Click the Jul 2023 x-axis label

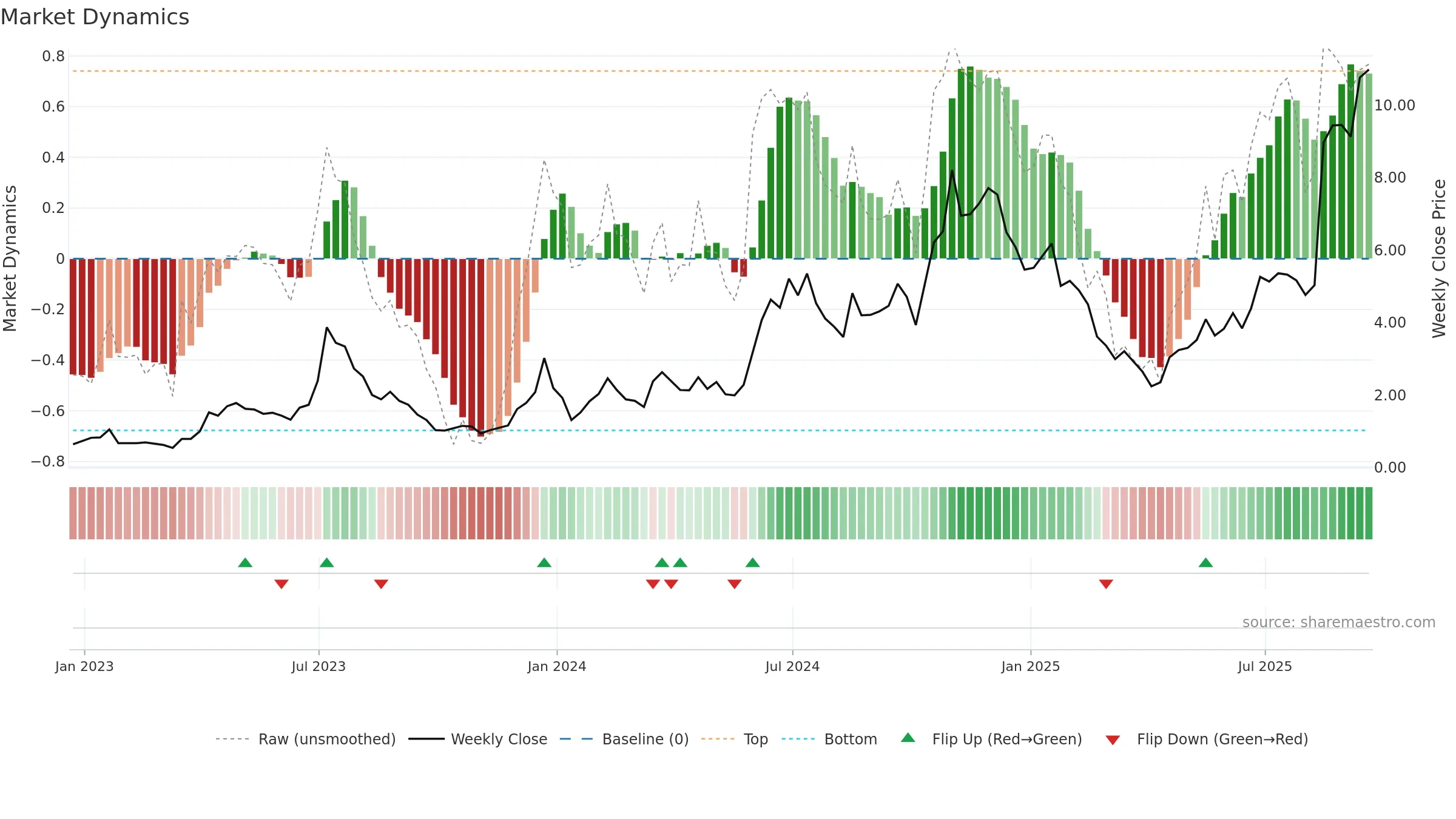click(318, 666)
